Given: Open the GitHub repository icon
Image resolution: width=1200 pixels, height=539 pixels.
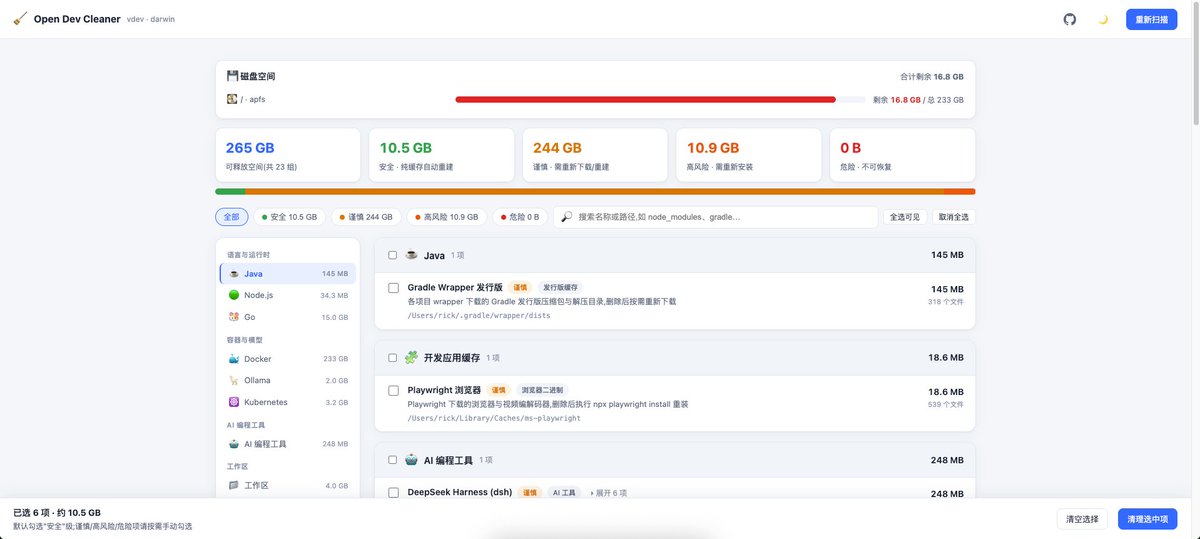Looking at the screenshot, I should [1070, 19].
